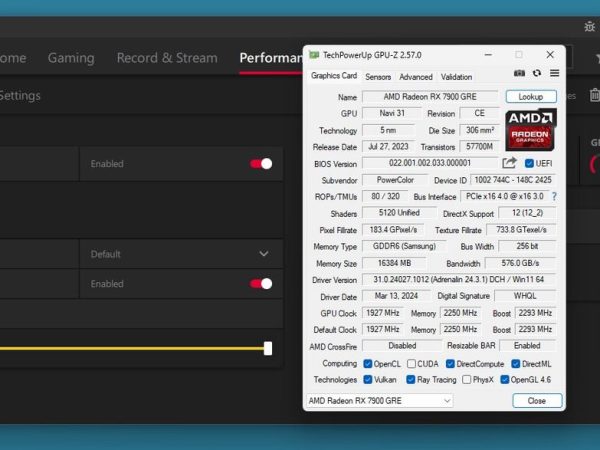Click the GPU-Z screenshot camera icon
Image resolution: width=600 pixels, height=450 pixels.
pos(519,73)
